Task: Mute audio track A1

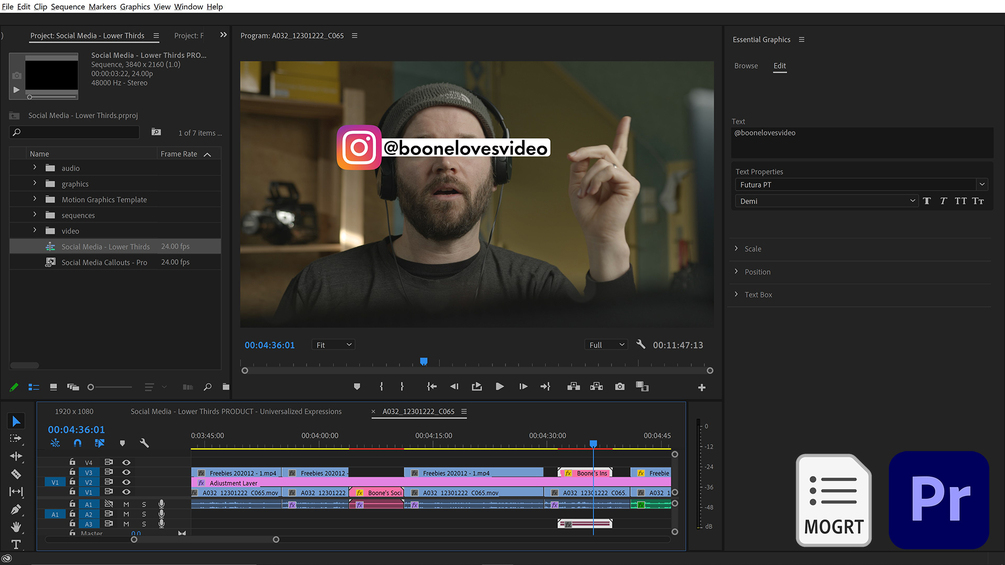Action: pyautogui.click(x=126, y=504)
